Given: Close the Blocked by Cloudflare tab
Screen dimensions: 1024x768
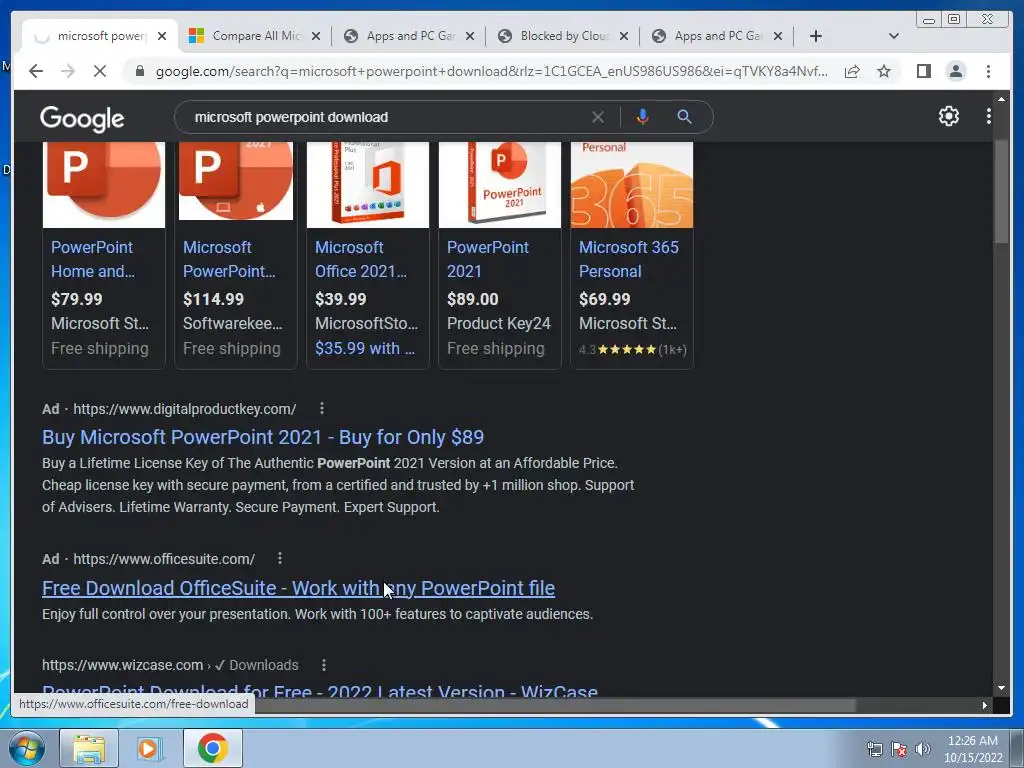Looking at the screenshot, I should pyautogui.click(x=624, y=36).
